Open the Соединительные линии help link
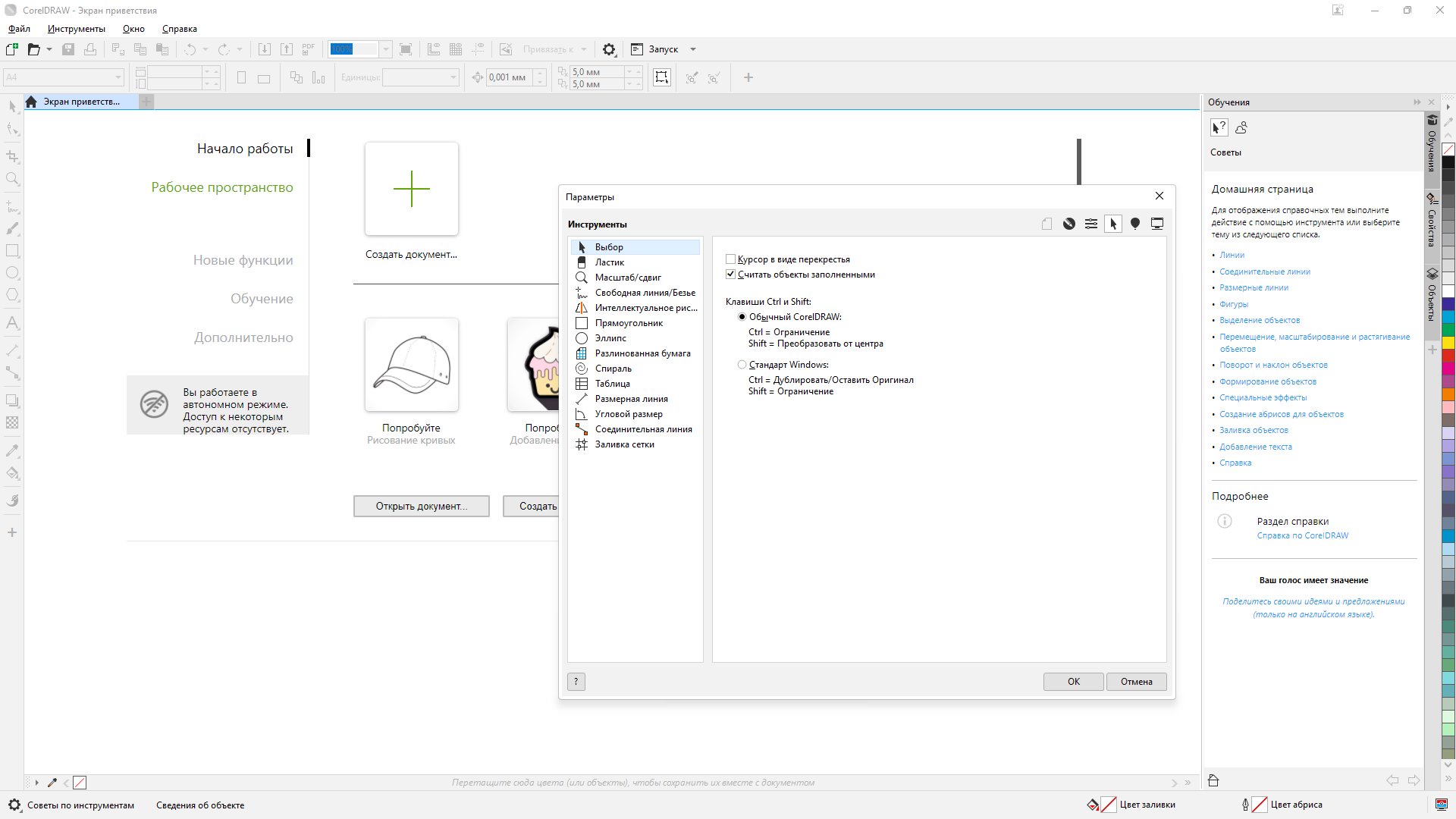Image resolution: width=1456 pixels, height=819 pixels. click(x=1264, y=271)
